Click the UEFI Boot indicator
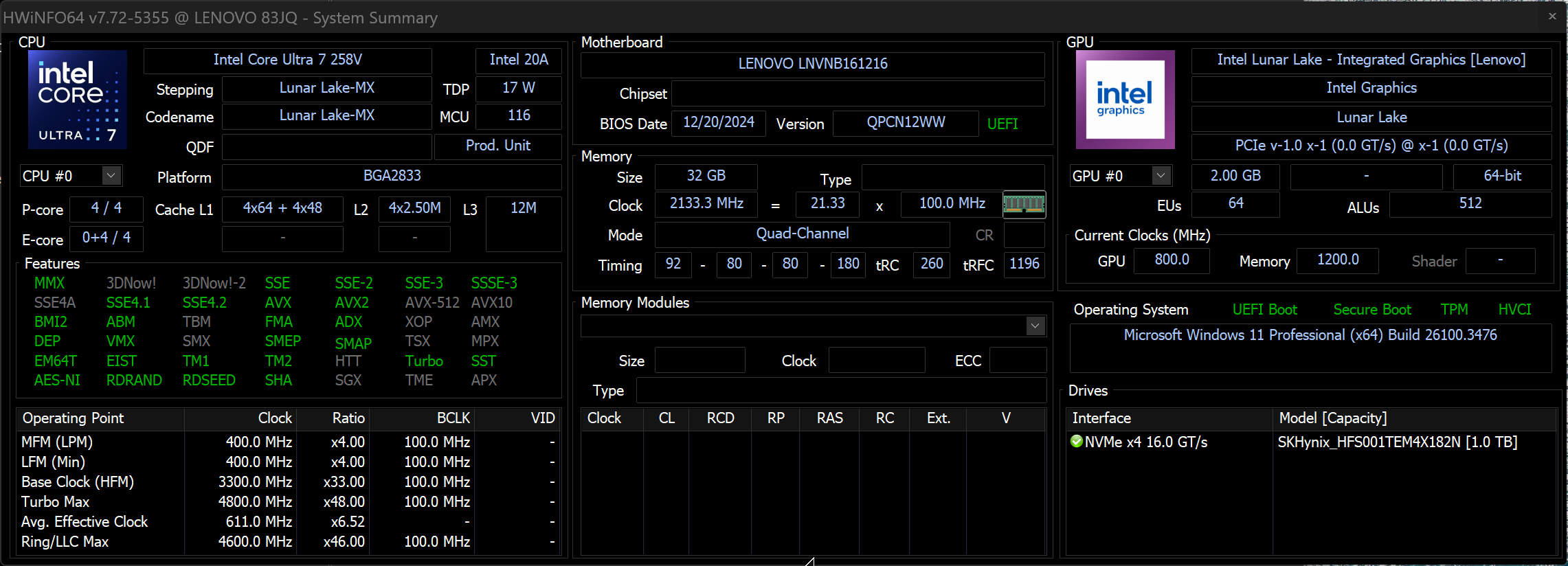The width and height of the screenshot is (1568, 566). [1264, 310]
